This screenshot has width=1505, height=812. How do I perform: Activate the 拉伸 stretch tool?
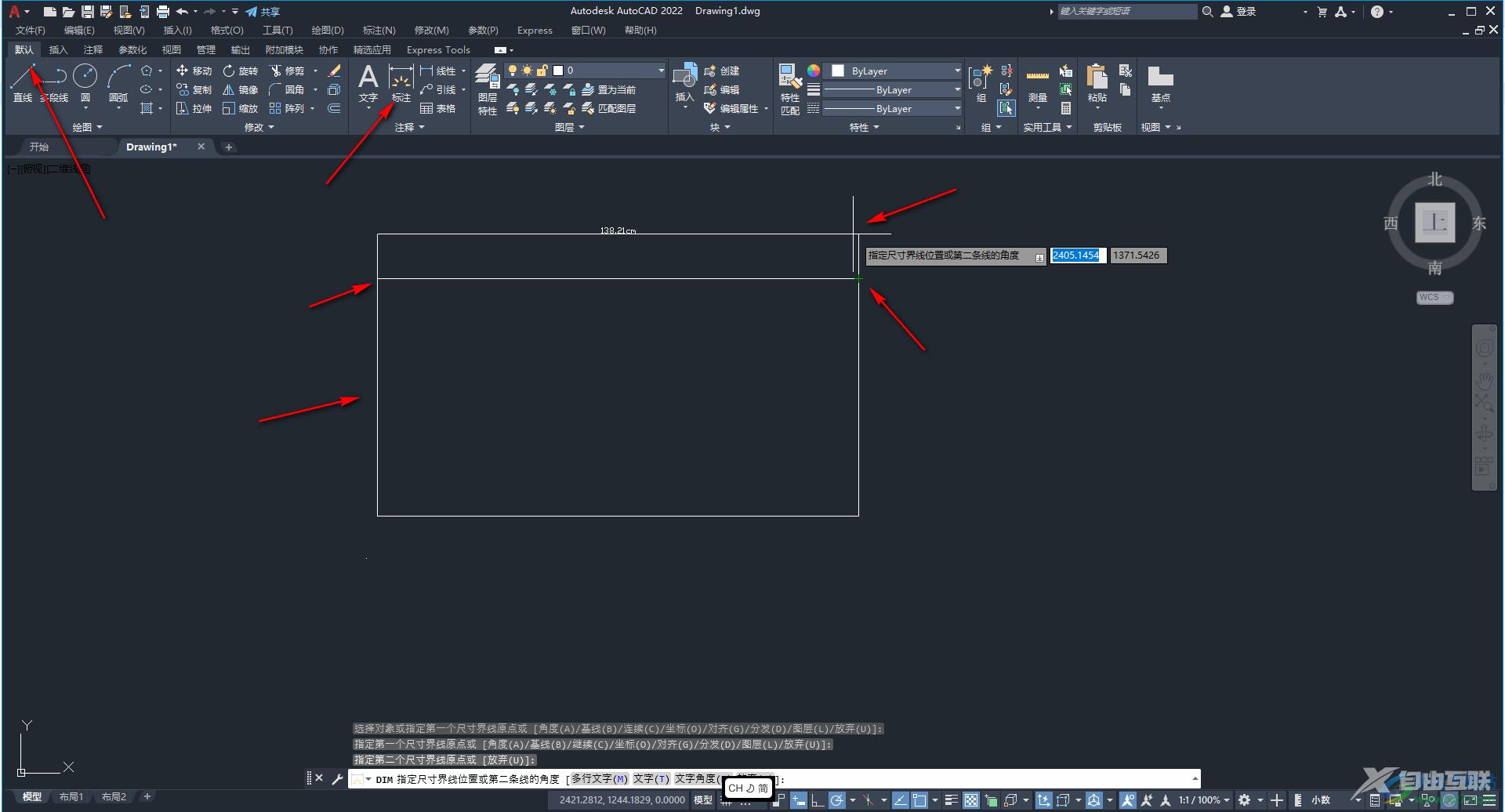pos(194,108)
